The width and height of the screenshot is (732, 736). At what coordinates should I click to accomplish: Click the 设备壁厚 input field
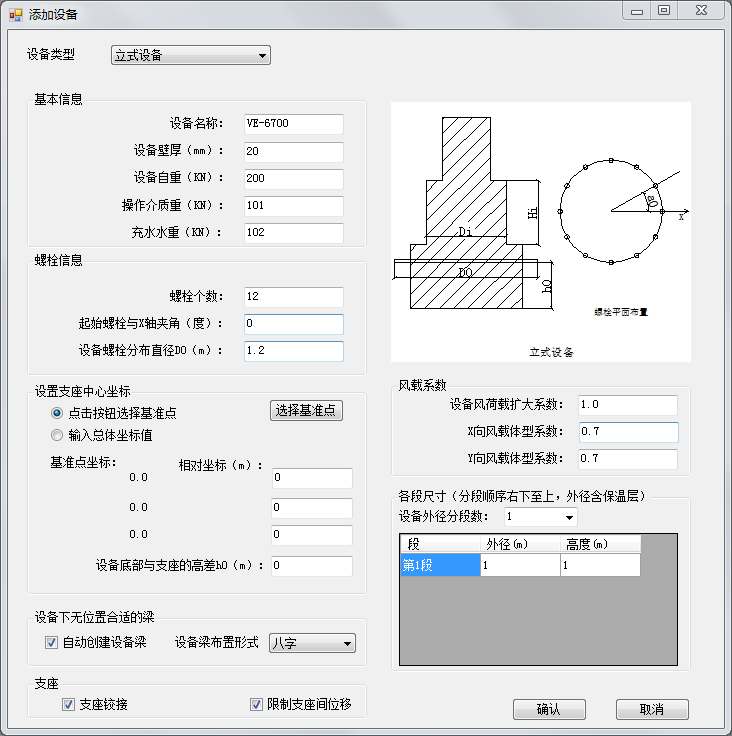[292, 152]
